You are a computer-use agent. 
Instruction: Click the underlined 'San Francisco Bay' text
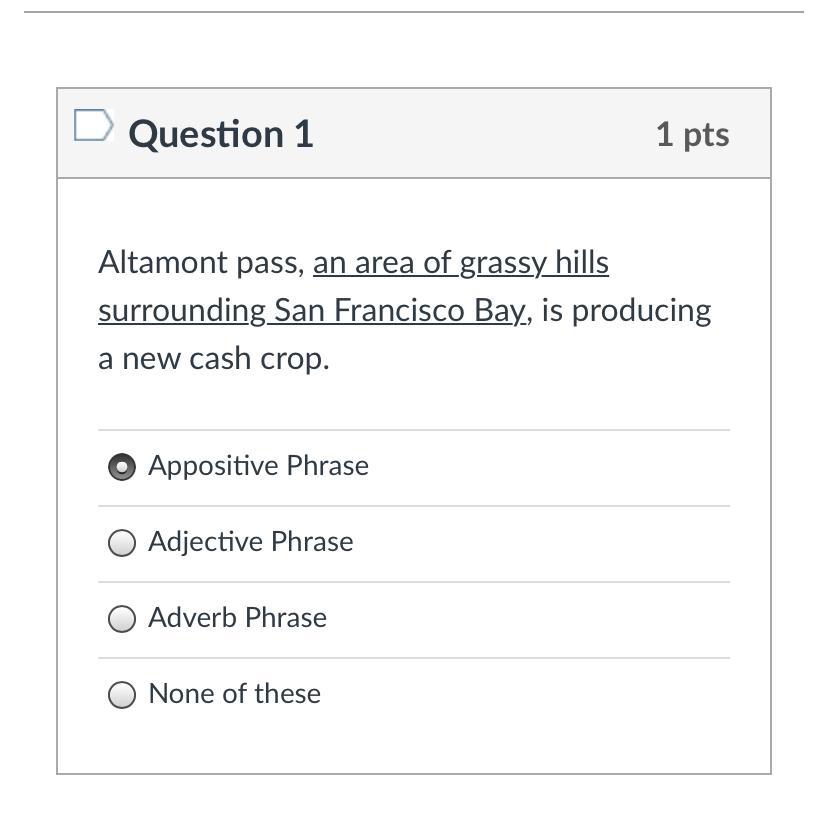click(398, 311)
